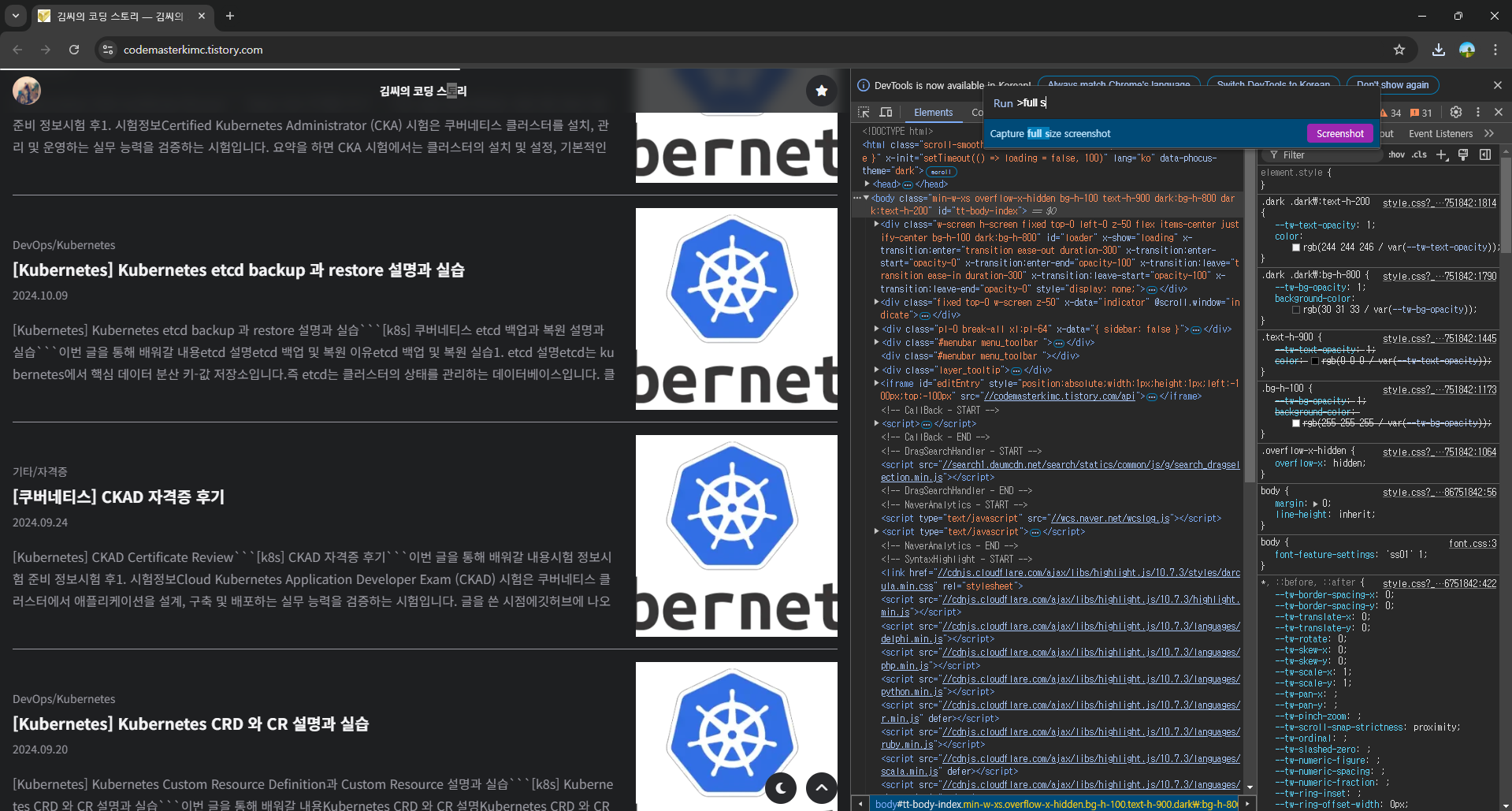Bookmark this page with star icon
The height and width of the screenshot is (811, 1512).
tap(1399, 50)
